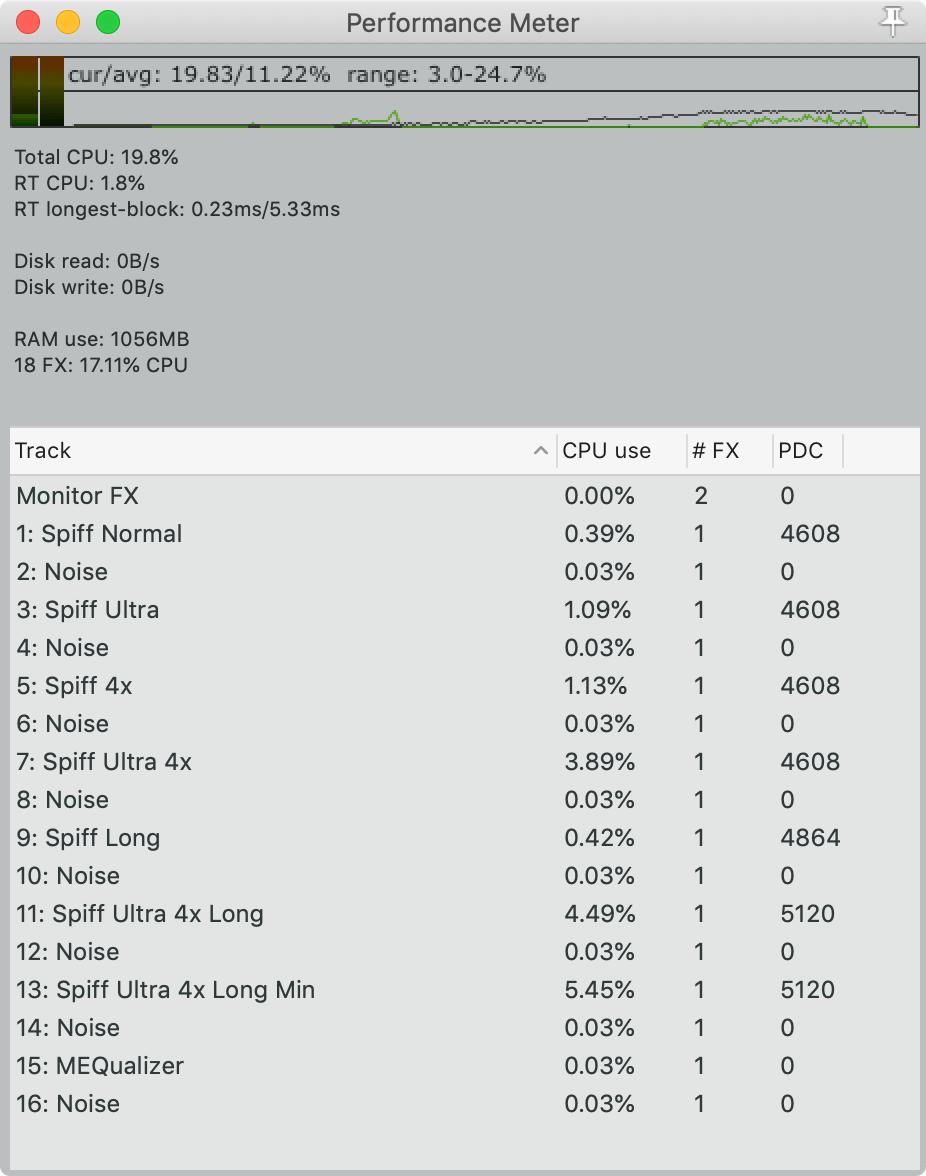Screen dimensions: 926x1176
Task: Click the green zoom button in the titlebar
Action: click(x=110, y=22)
